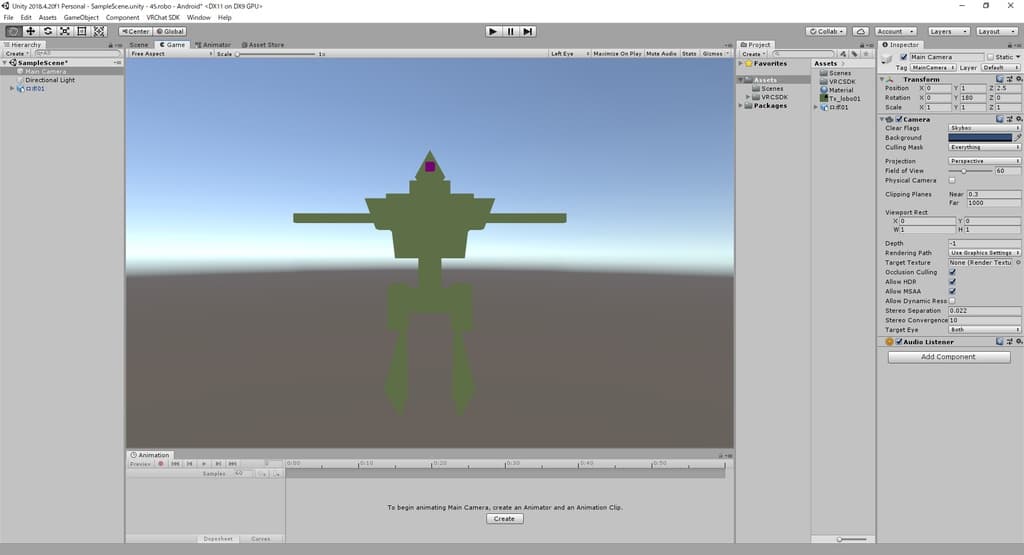Open the VRChat SDK menu
This screenshot has height=555, width=1024.
[163, 18]
